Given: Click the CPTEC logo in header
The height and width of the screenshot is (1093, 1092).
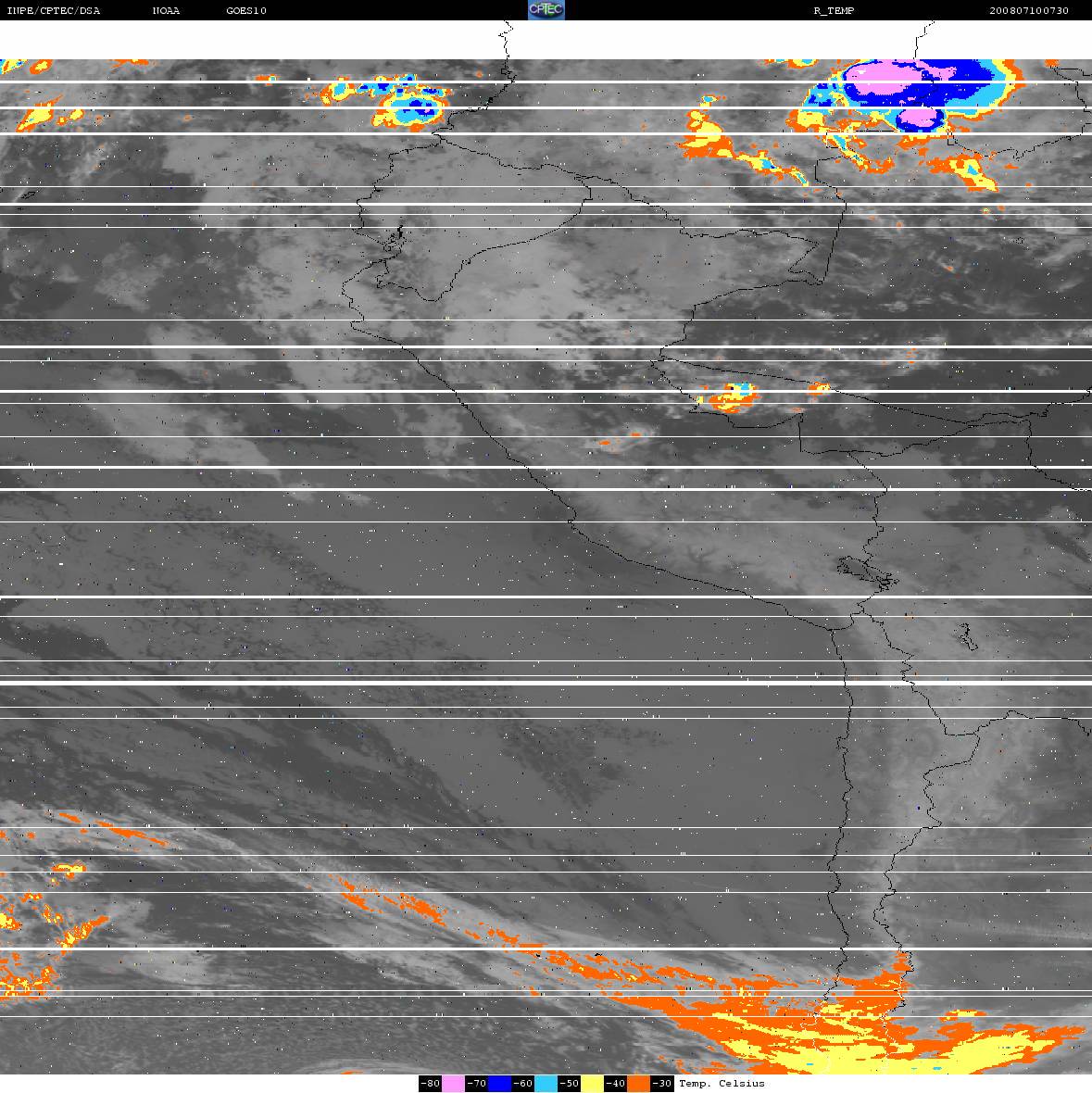Looking at the screenshot, I should [x=546, y=10].
